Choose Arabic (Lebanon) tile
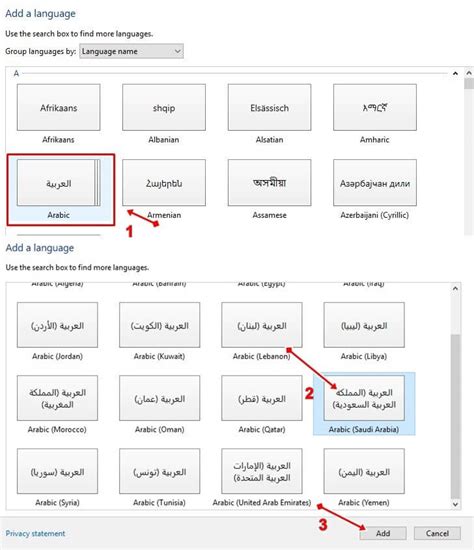Viewport: 474px width, 550px height. 262,325
